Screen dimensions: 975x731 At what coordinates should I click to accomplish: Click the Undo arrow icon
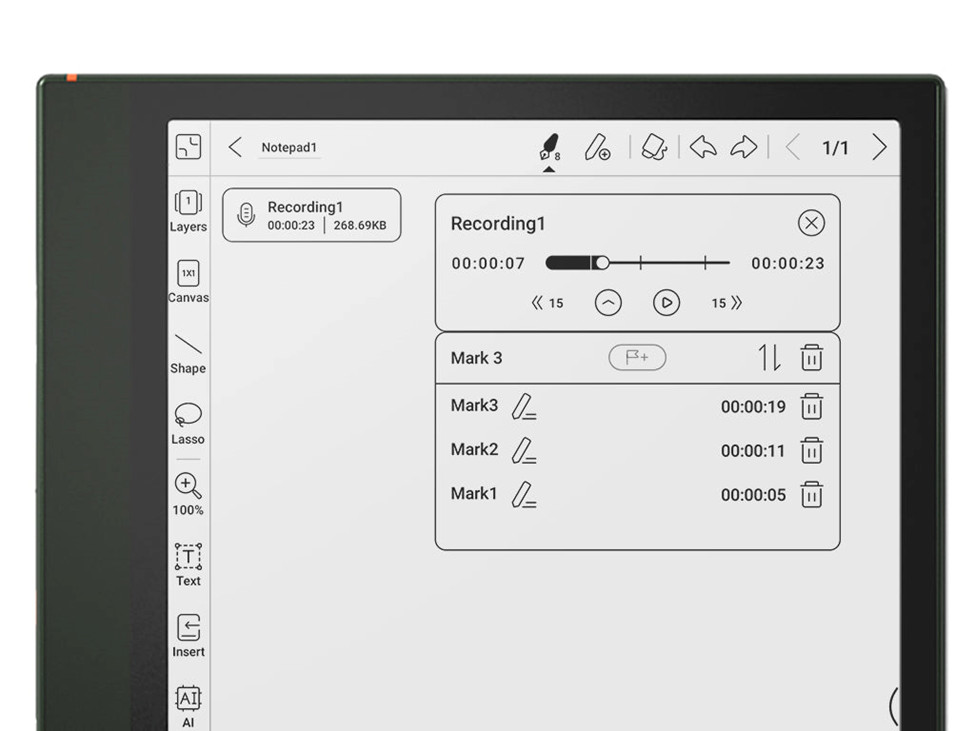tap(703, 147)
